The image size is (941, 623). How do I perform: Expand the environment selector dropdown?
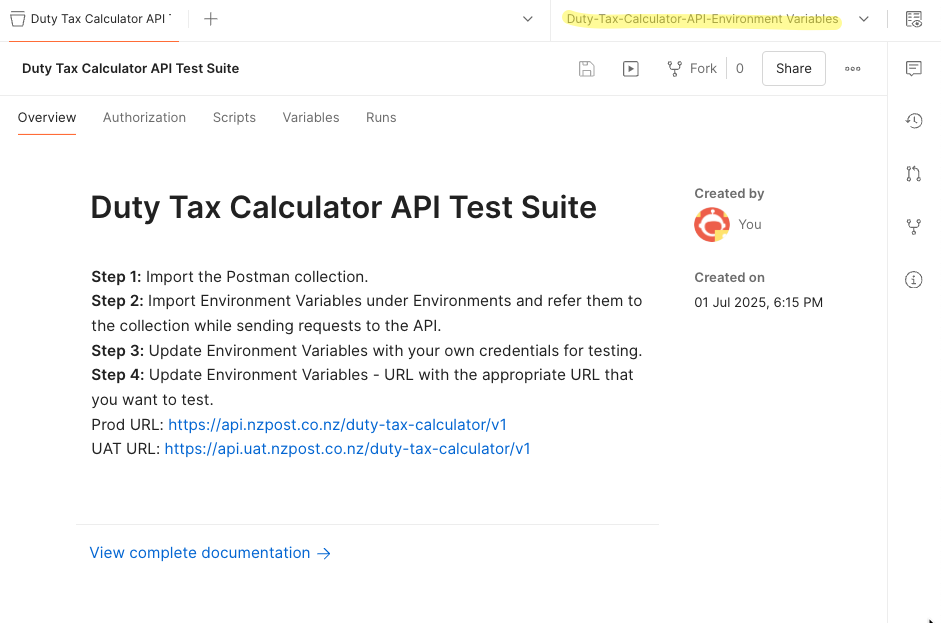864,18
